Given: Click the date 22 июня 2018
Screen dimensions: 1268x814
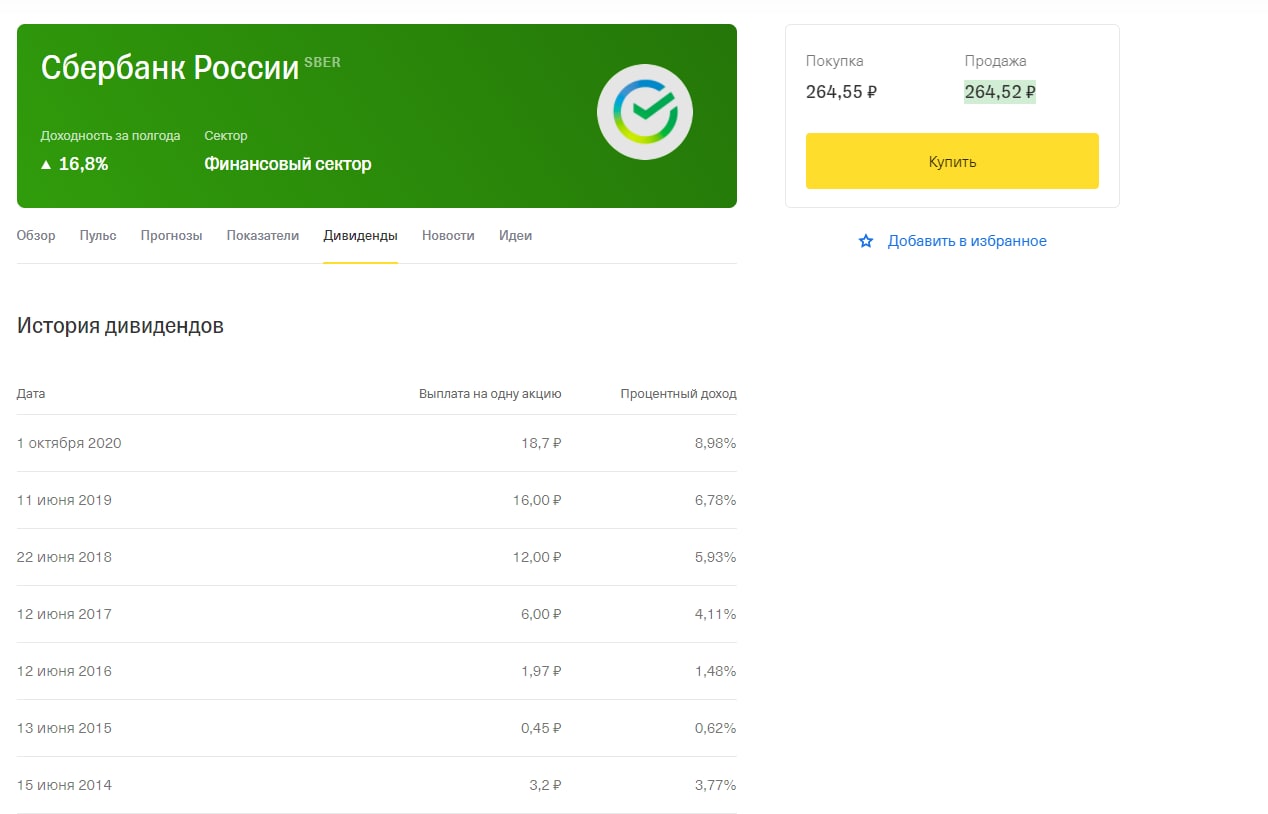Looking at the screenshot, I should 64,557.
